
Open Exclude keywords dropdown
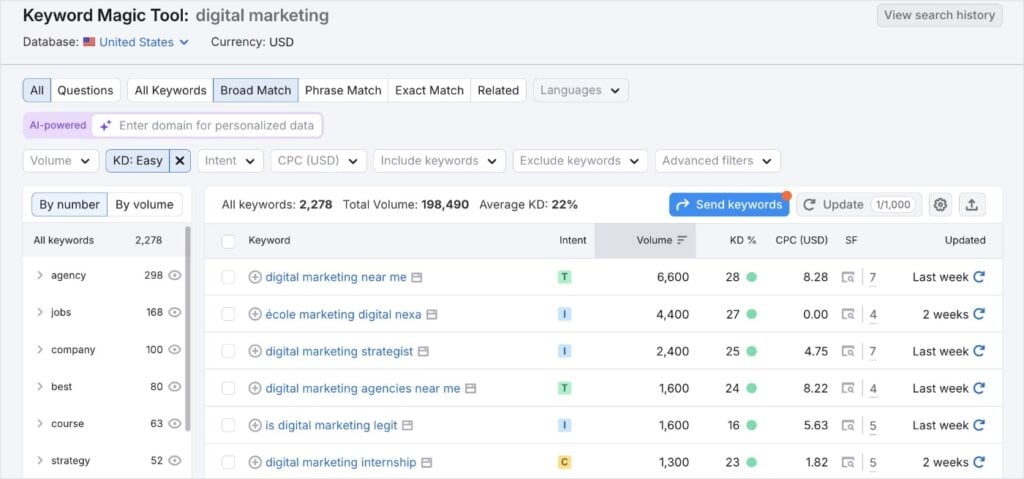click(580, 161)
